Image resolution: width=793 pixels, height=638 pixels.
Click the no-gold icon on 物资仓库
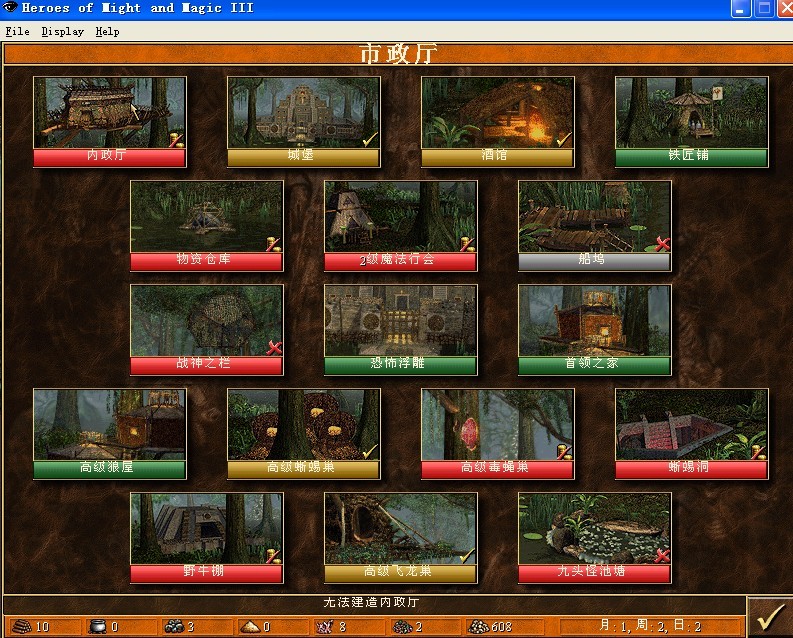click(274, 244)
